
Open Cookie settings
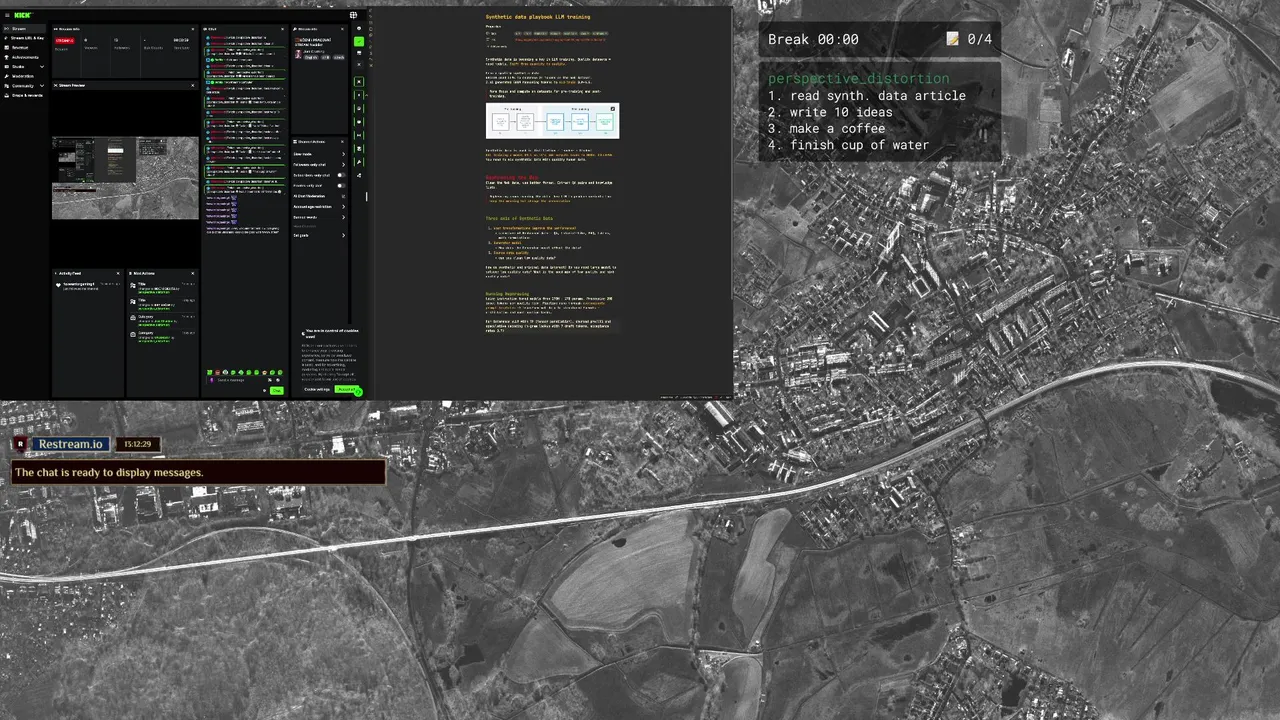317,389
